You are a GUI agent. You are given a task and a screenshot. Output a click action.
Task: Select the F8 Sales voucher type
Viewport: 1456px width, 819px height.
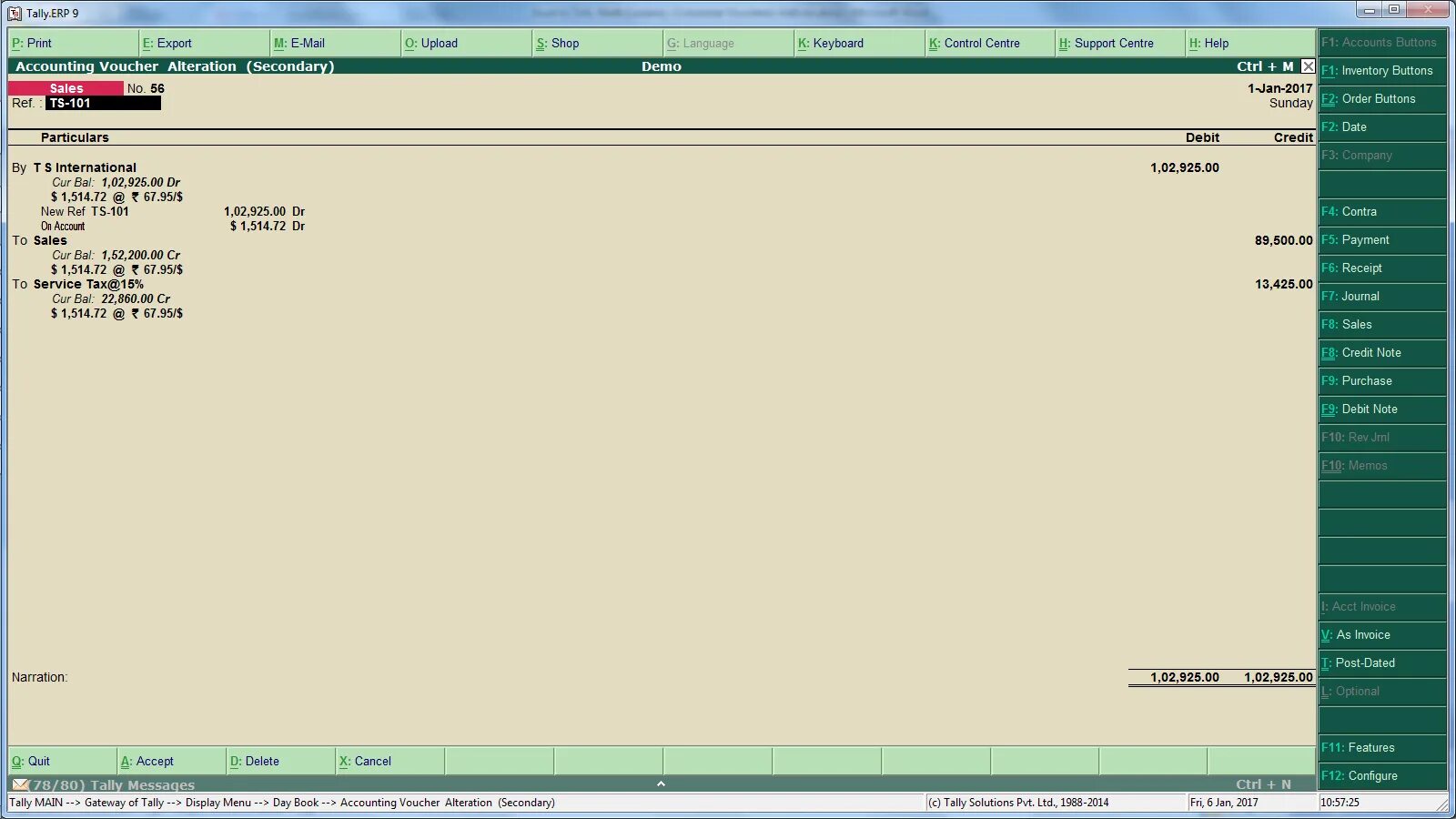tap(1382, 325)
